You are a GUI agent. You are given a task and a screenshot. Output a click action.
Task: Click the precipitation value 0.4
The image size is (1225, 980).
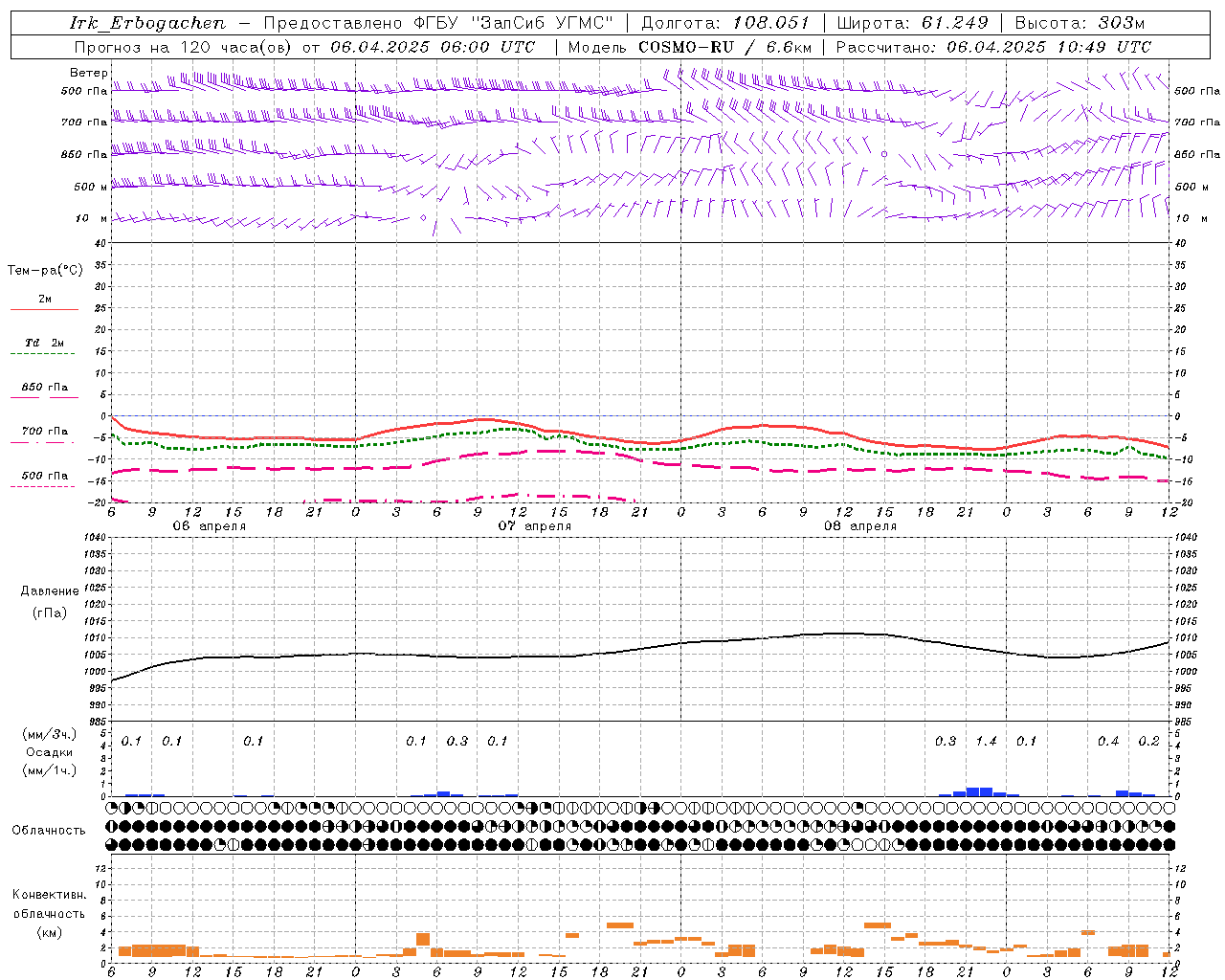[x=1108, y=742]
